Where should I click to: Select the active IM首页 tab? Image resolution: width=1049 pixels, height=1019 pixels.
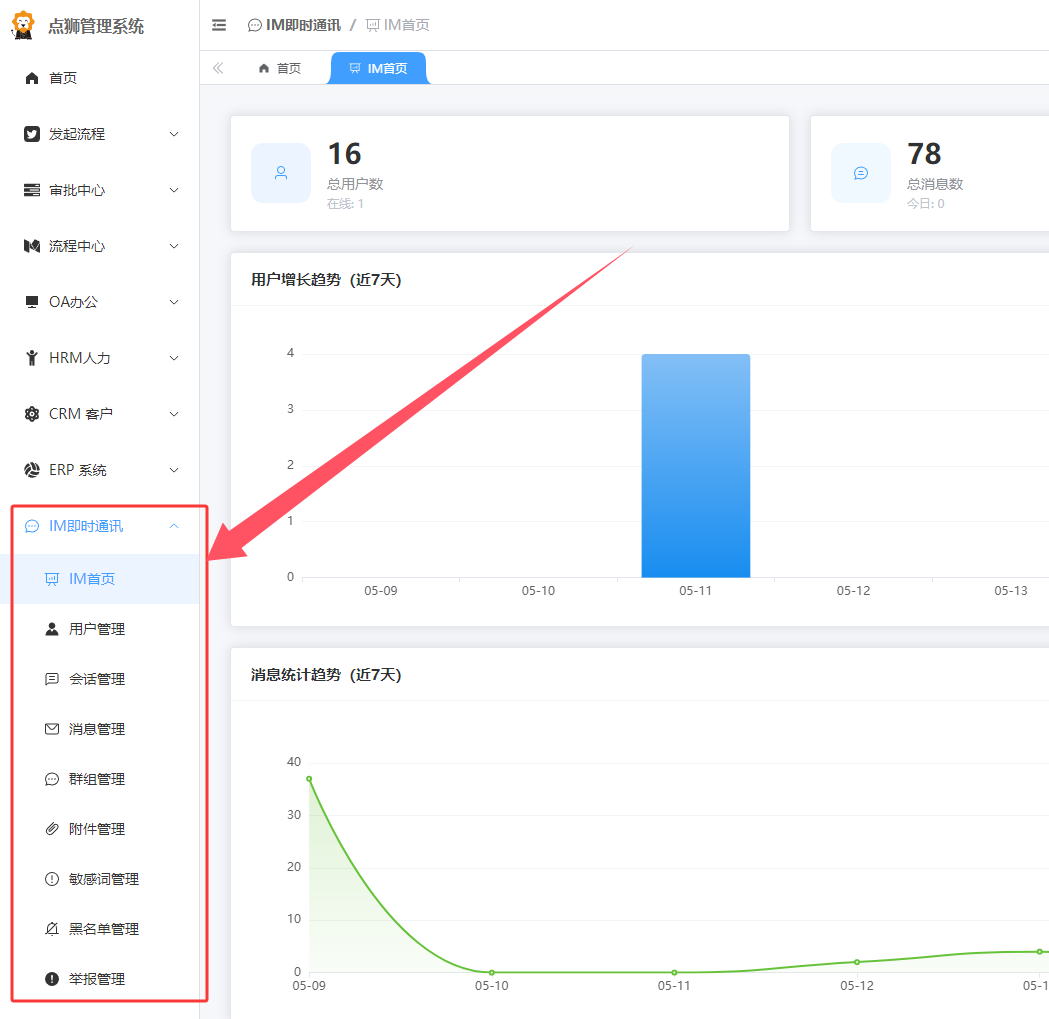click(379, 68)
